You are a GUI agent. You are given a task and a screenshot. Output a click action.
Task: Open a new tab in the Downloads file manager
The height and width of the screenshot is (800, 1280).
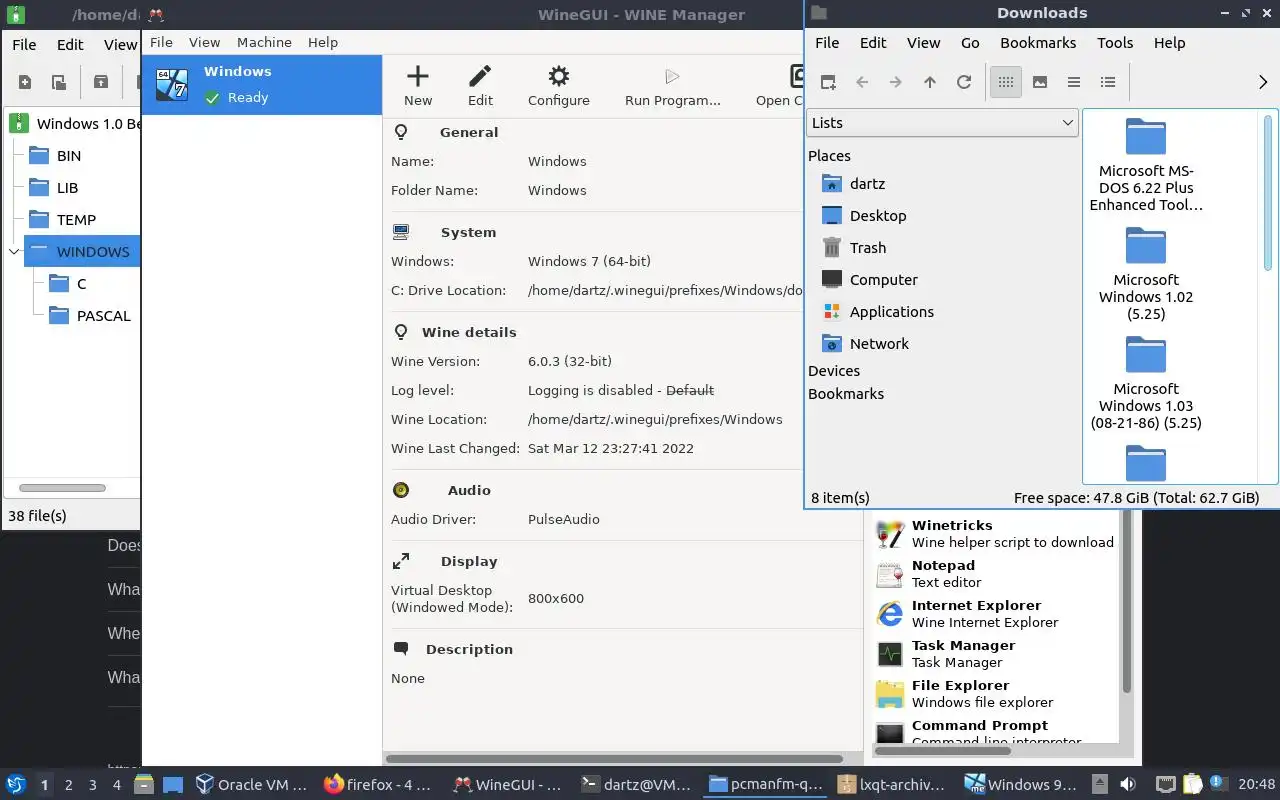(828, 82)
